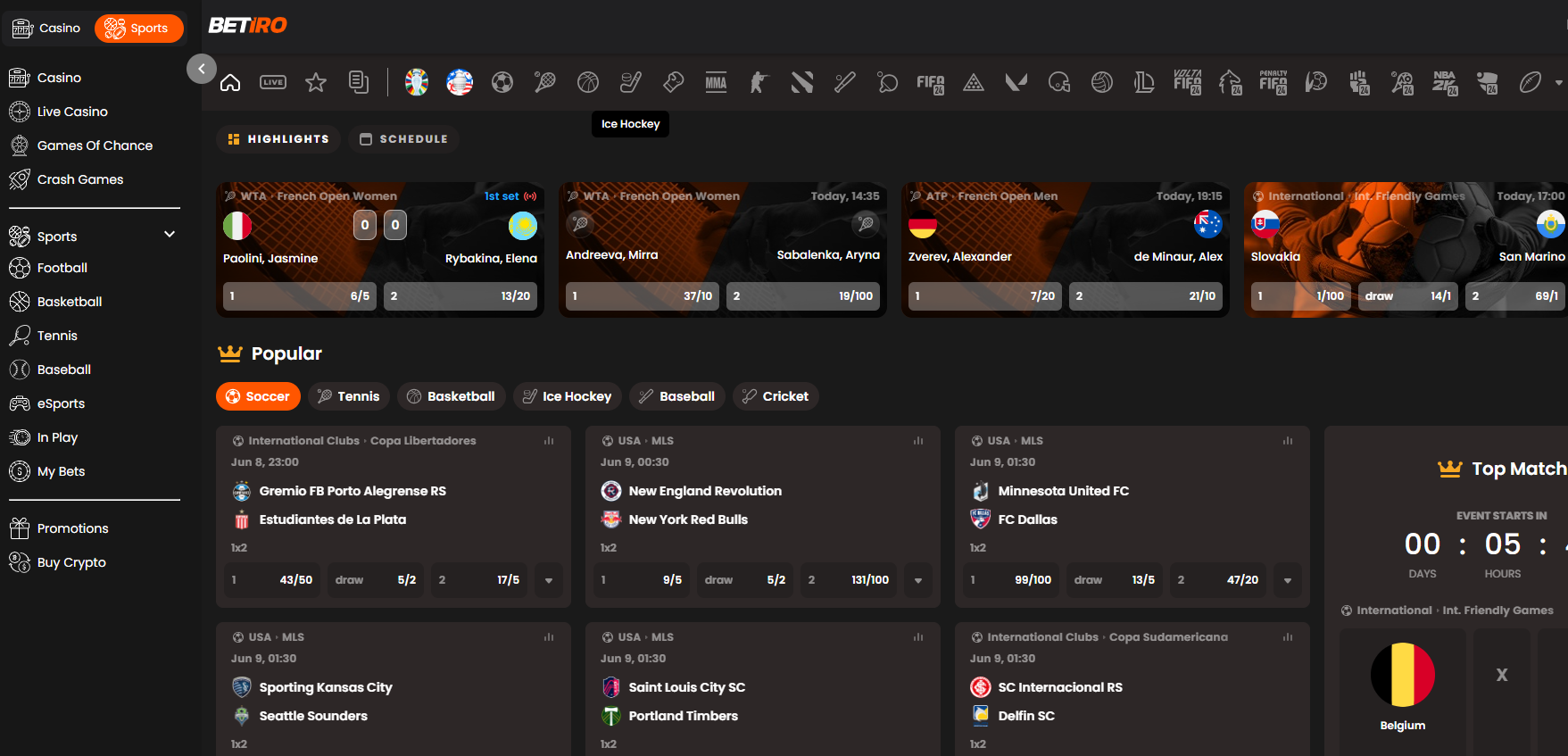This screenshot has width=1568, height=756.
Task: Select Ice Hockey icon in sports bar
Action: click(x=631, y=83)
